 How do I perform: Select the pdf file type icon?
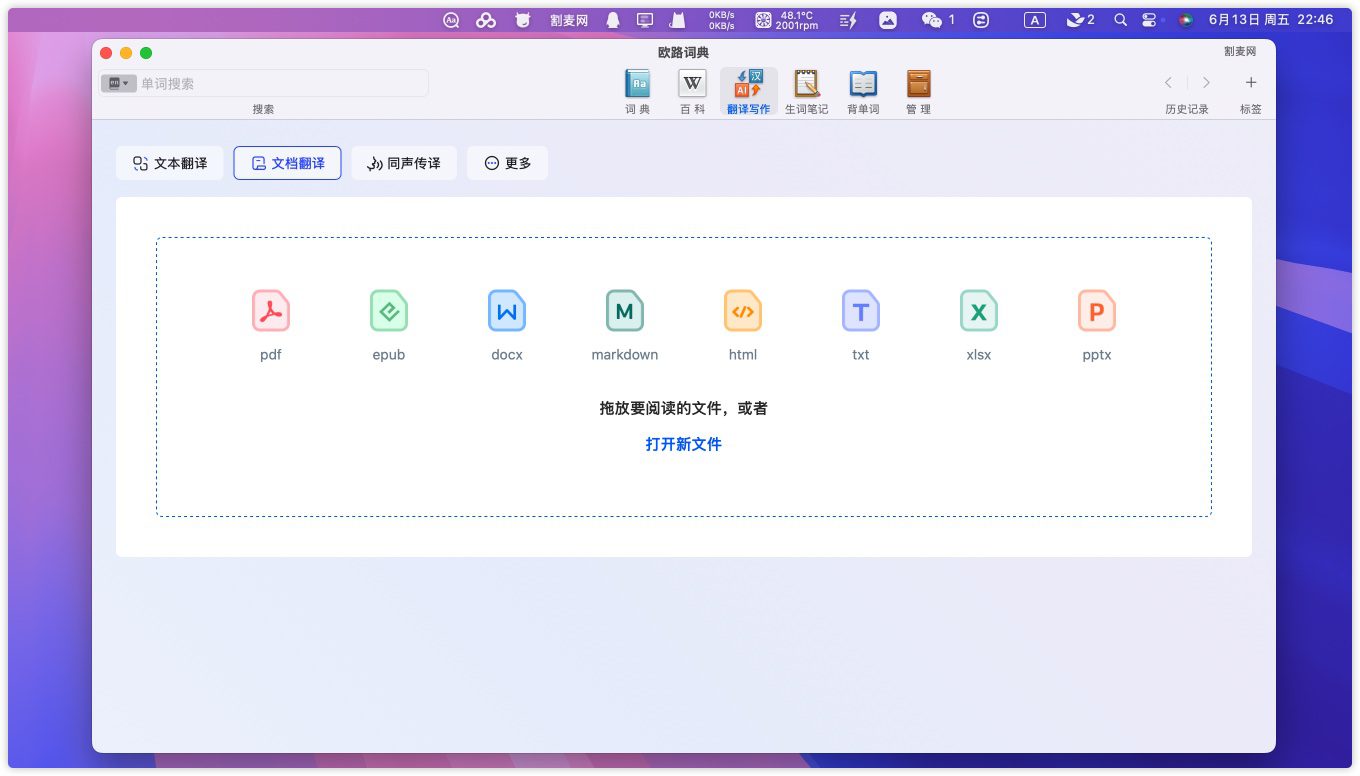point(271,311)
